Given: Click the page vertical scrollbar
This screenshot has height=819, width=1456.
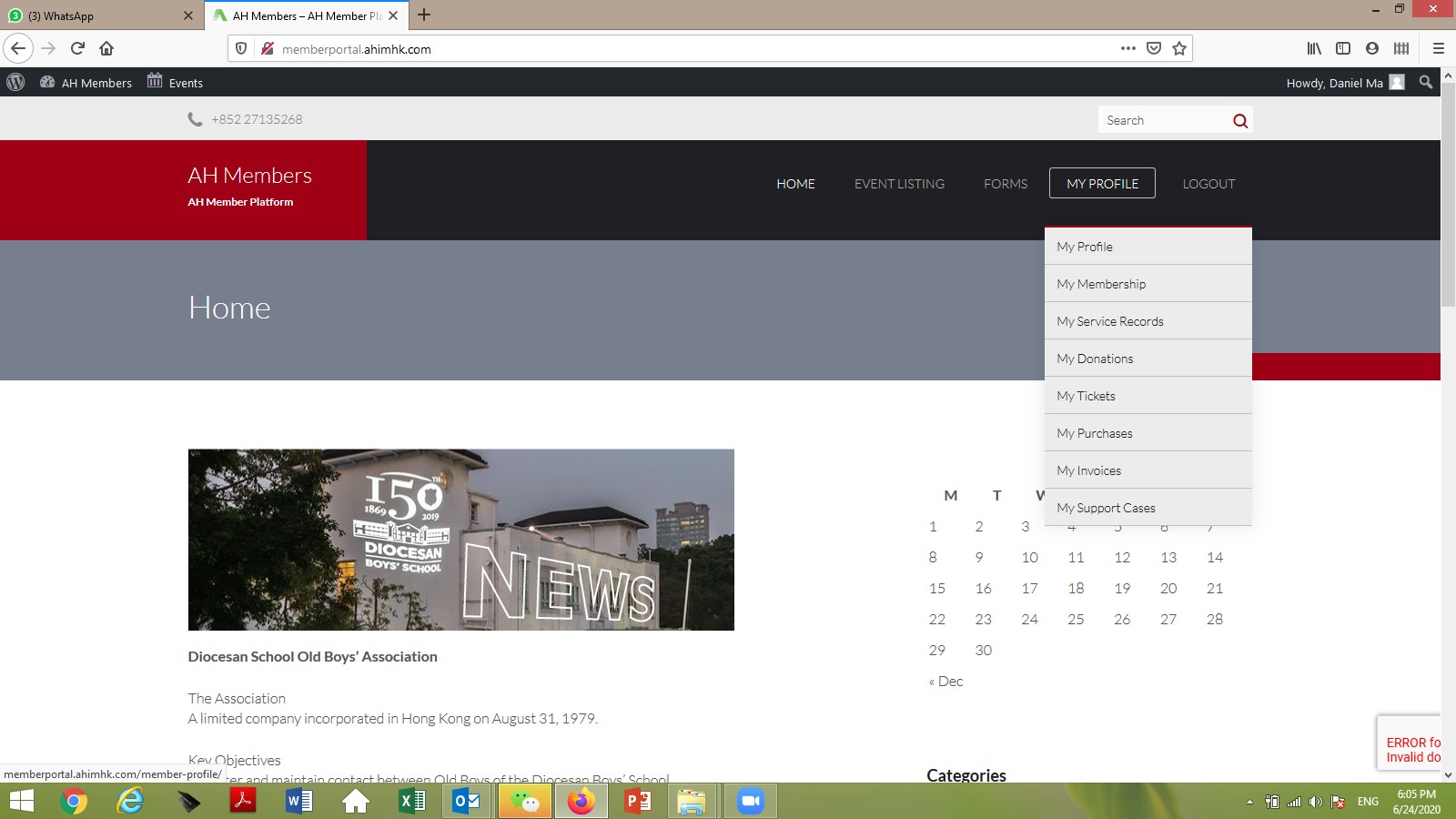Looking at the screenshot, I should click(x=1448, y=196).
